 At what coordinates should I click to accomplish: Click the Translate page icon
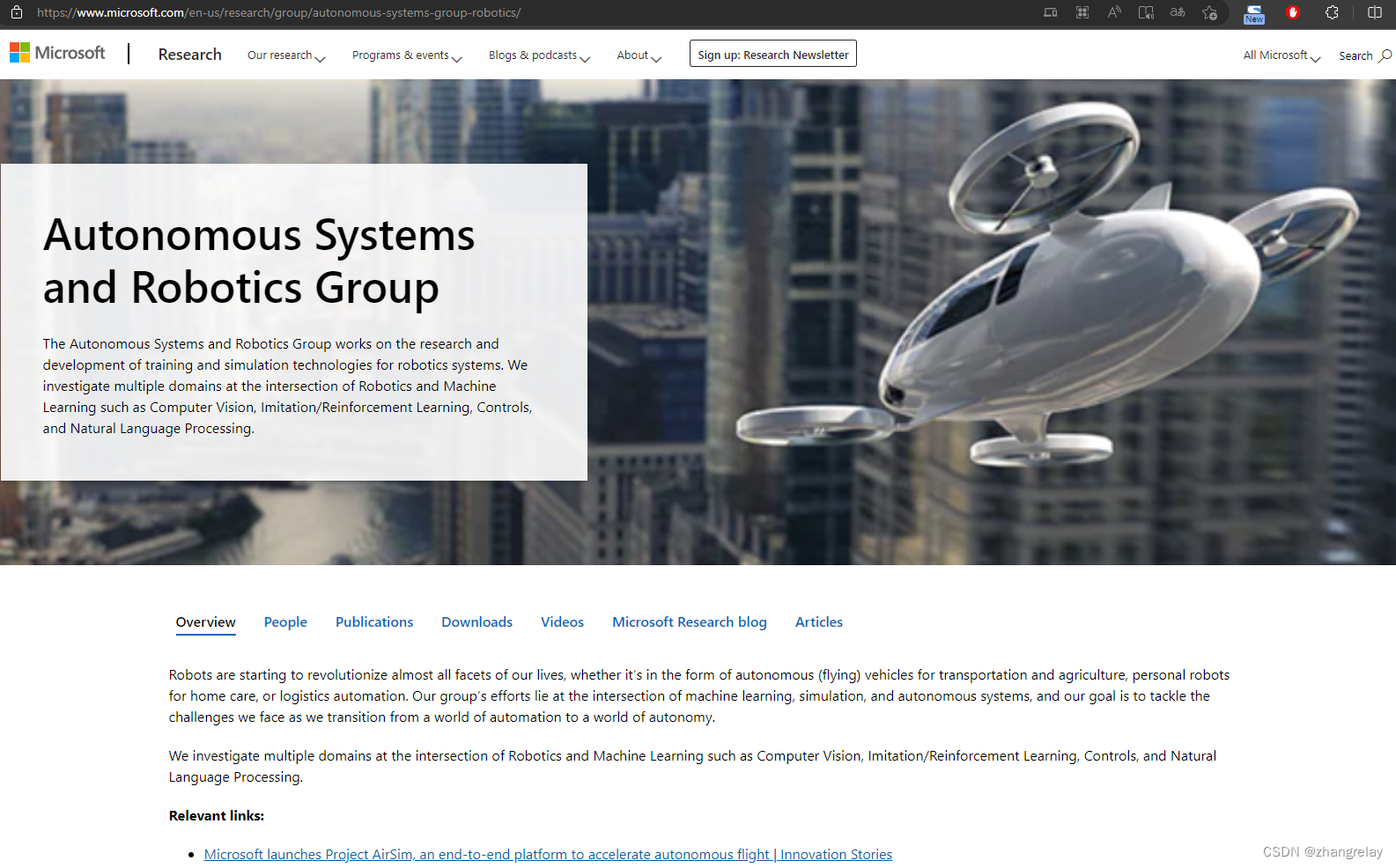click(1178, 12)
